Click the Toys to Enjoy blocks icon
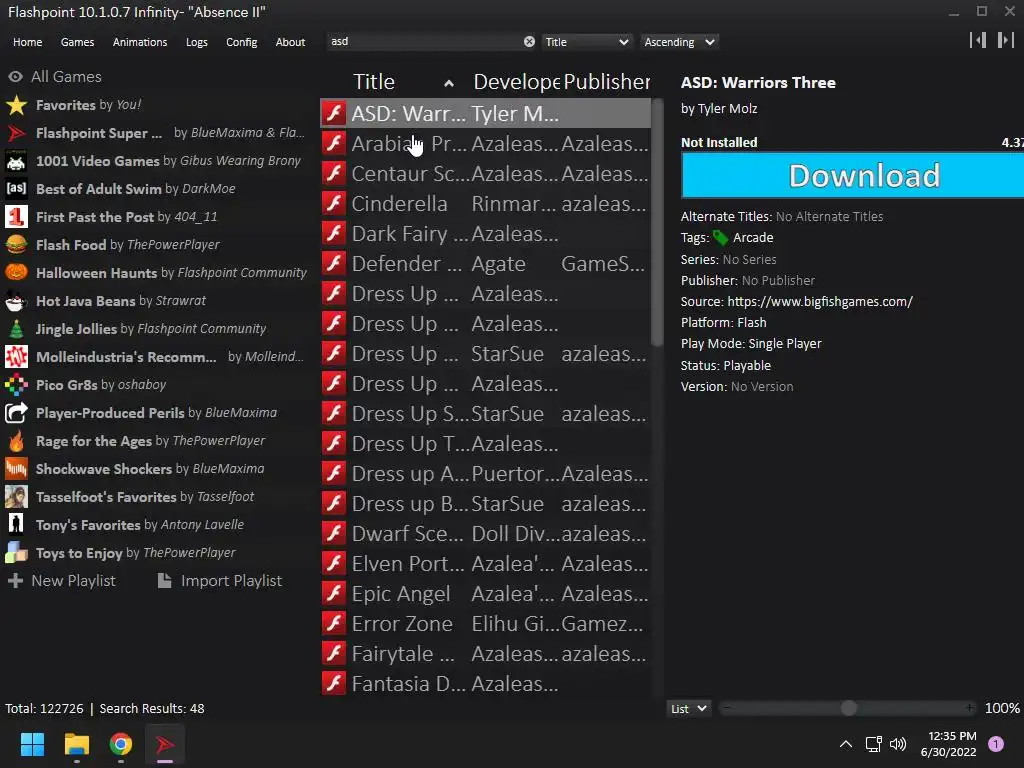Viewport: 1024px width, 768px height. [16, 553]
